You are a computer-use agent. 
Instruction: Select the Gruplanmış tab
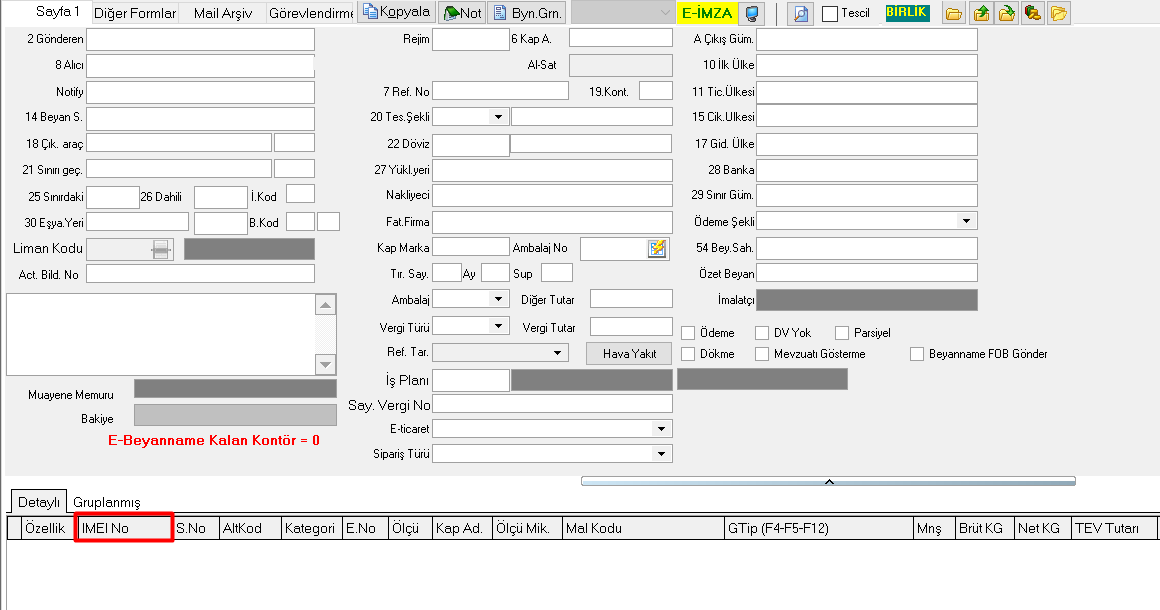click(107, 502)
